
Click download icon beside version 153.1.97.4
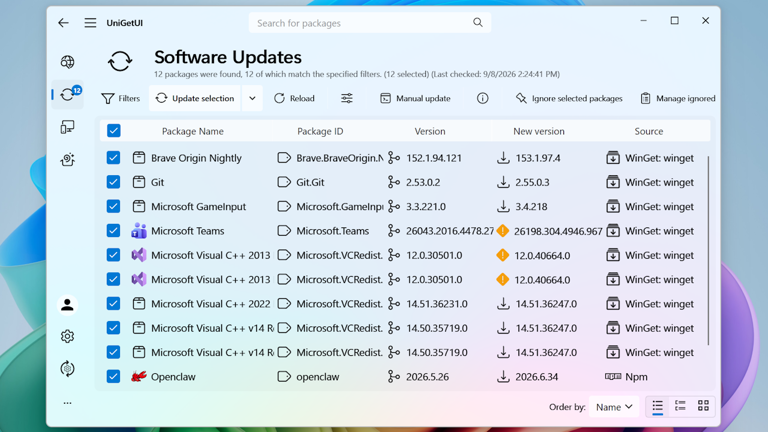click(x=503, y=158)
